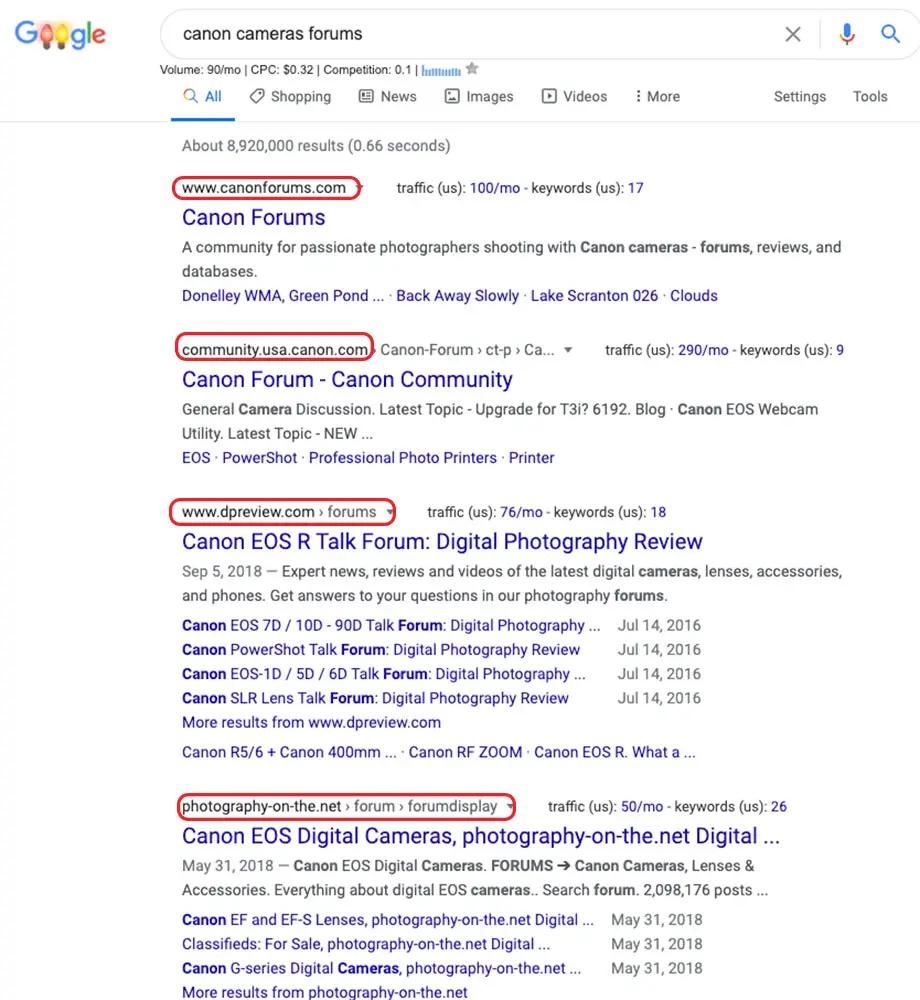Click the Volume: 90/mo keyword stats text

(286, 70)
